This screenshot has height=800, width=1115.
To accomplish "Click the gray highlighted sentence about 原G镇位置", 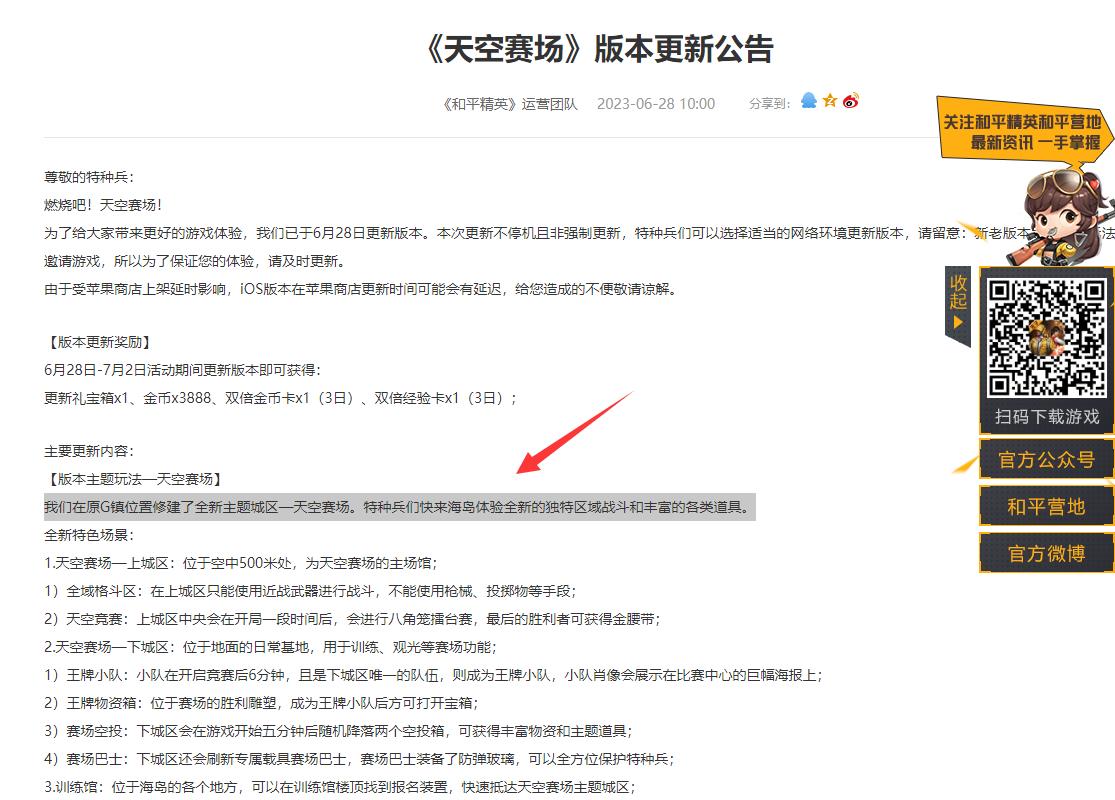I will (x=398, y=507).
